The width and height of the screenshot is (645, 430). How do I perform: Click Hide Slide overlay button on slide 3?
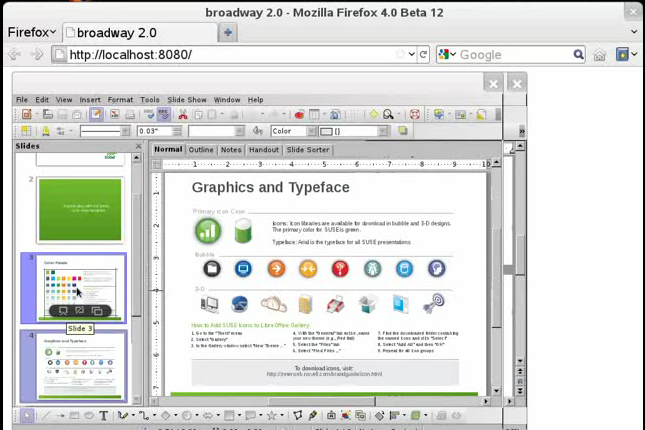pos(80,311)
